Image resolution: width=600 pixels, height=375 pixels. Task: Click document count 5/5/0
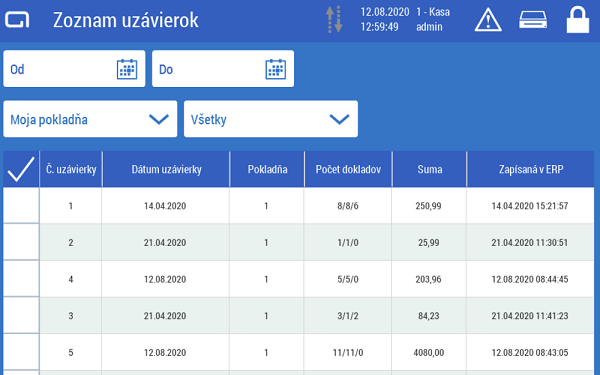(348, 279)
